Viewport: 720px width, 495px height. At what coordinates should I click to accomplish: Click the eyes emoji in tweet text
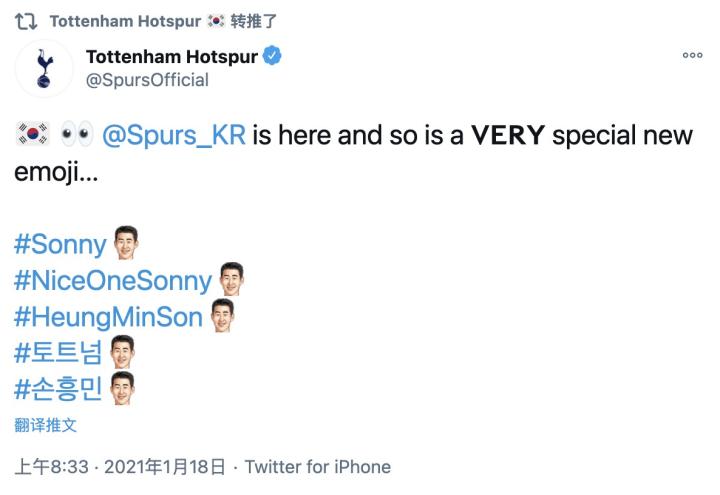pyautogui.click(x=75, y=135)
